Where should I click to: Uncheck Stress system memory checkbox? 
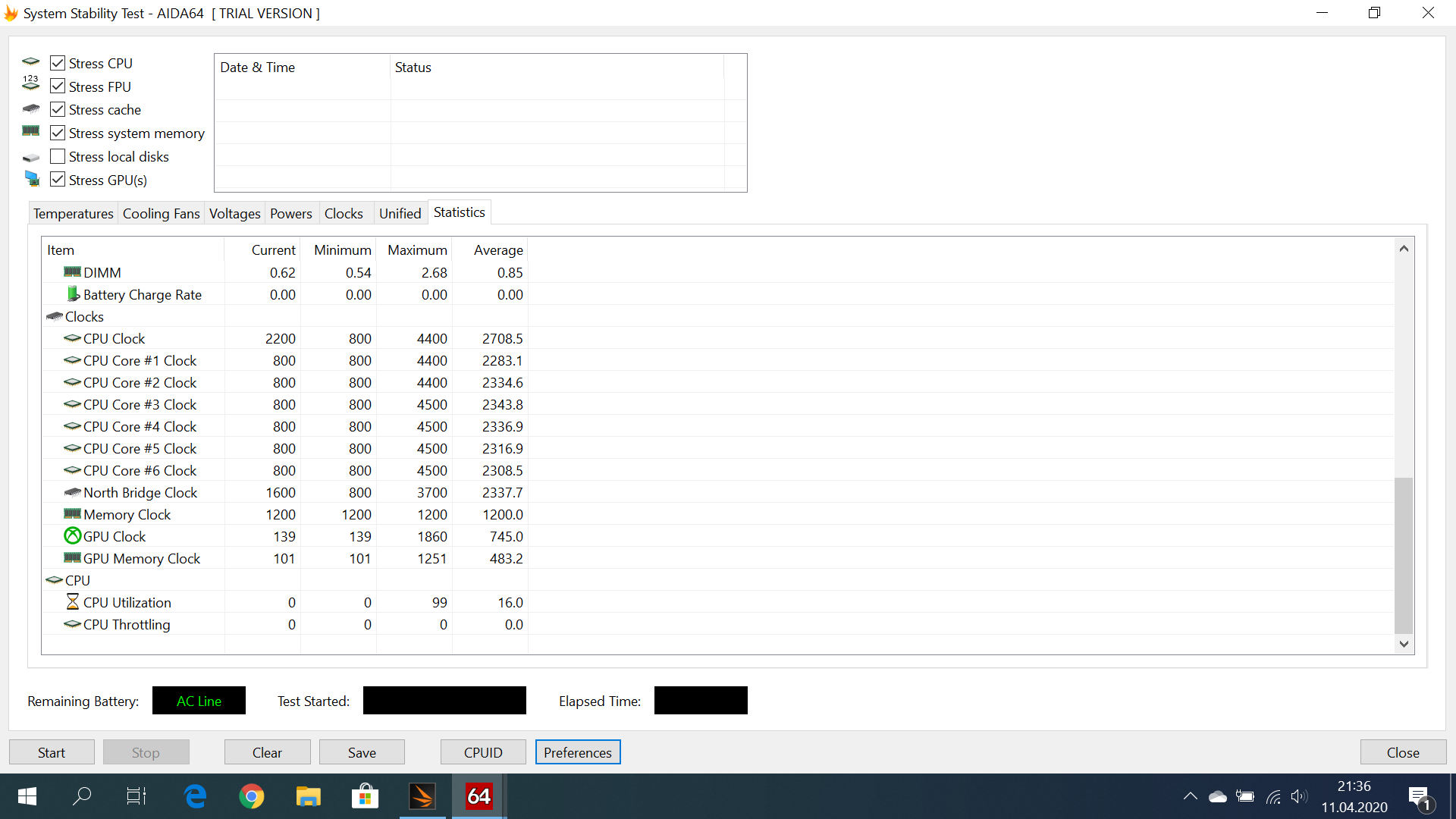(x=58, y=133)
